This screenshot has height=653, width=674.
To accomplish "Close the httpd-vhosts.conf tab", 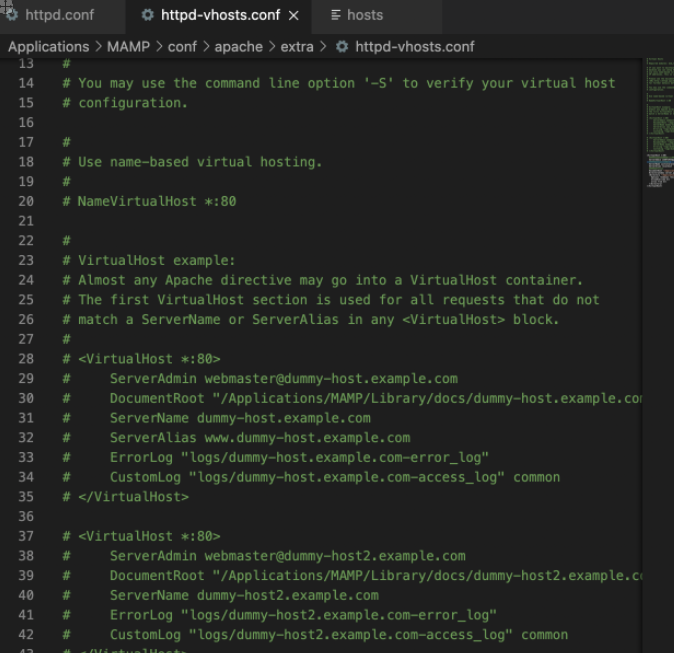I will click(294, 16).
